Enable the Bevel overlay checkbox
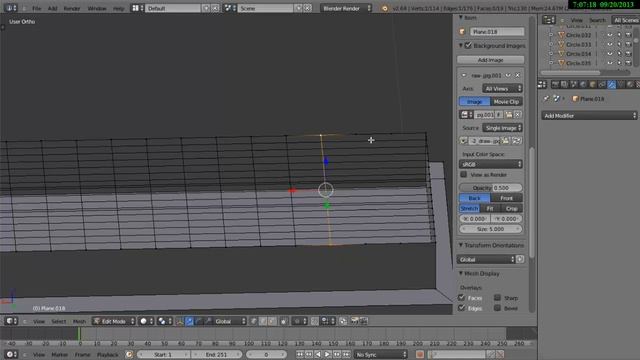 coord(497,308)
